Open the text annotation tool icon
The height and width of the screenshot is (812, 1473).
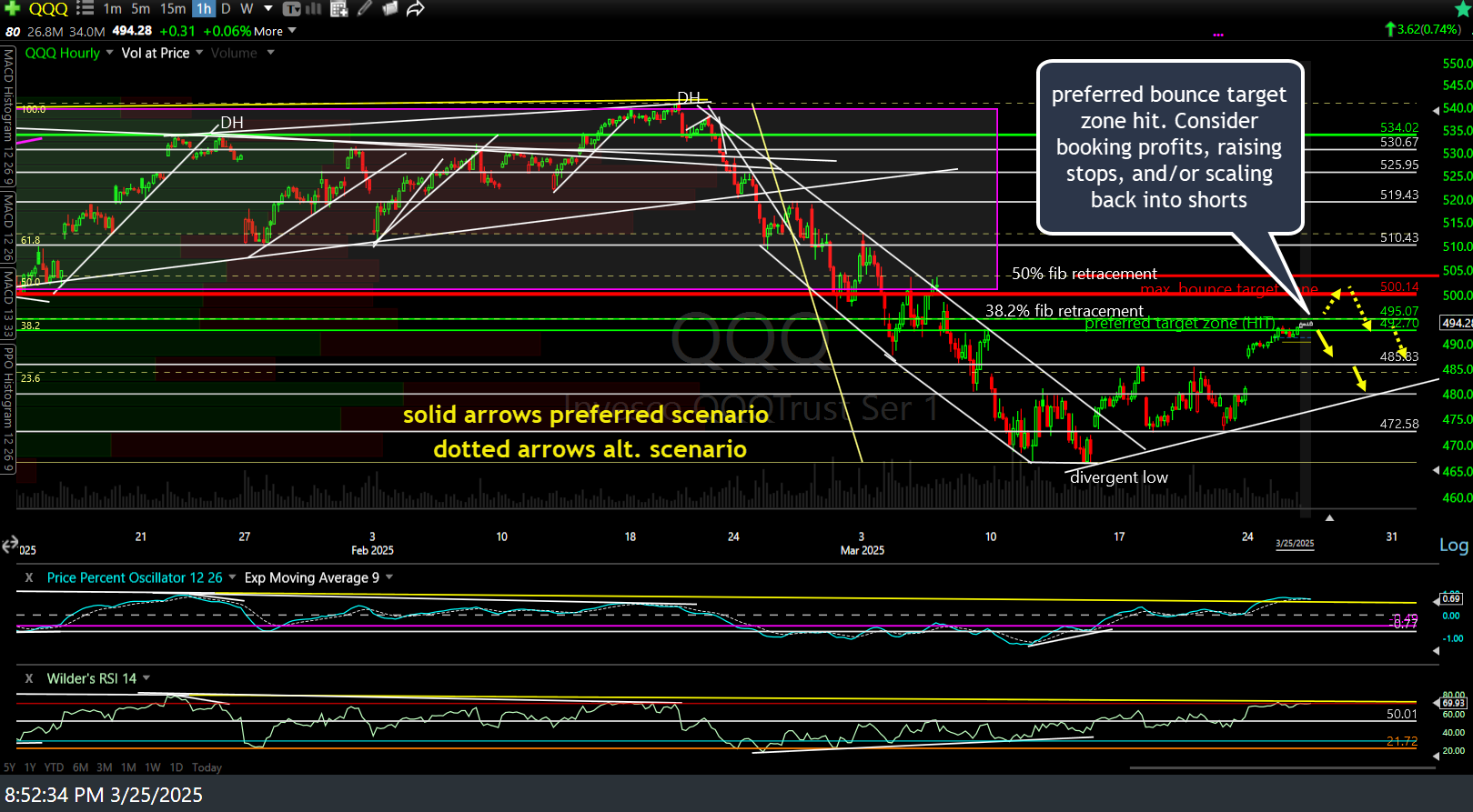pyautogui.click(x=292, y=9)
